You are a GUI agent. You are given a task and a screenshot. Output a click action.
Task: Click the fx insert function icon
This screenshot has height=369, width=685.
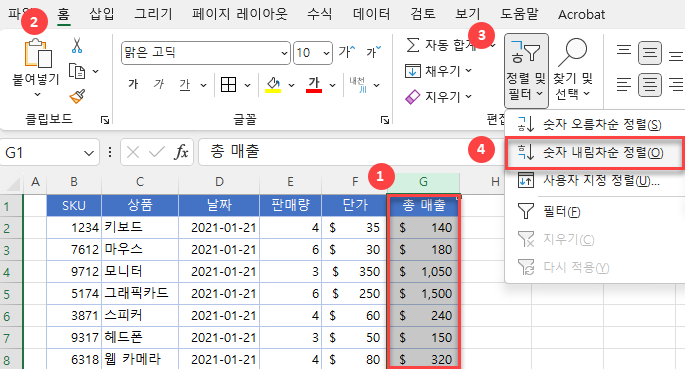click(x=181, y=152)
